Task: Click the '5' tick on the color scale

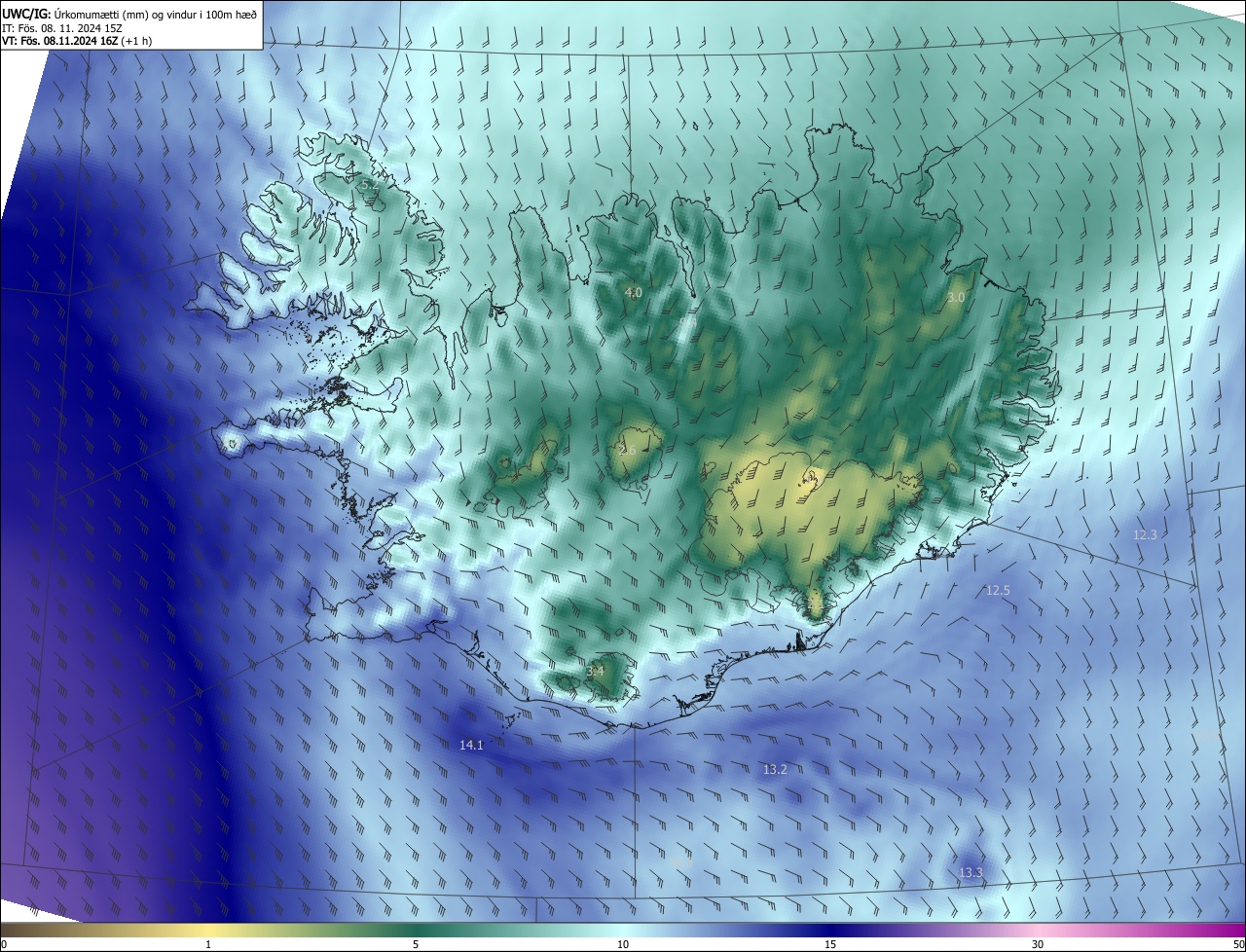Action: (416, 944)
